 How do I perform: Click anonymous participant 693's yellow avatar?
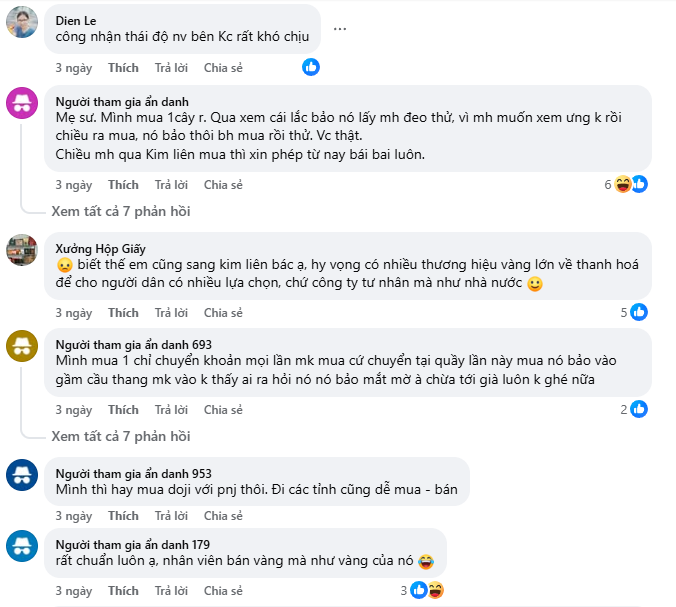click(22, 346)
